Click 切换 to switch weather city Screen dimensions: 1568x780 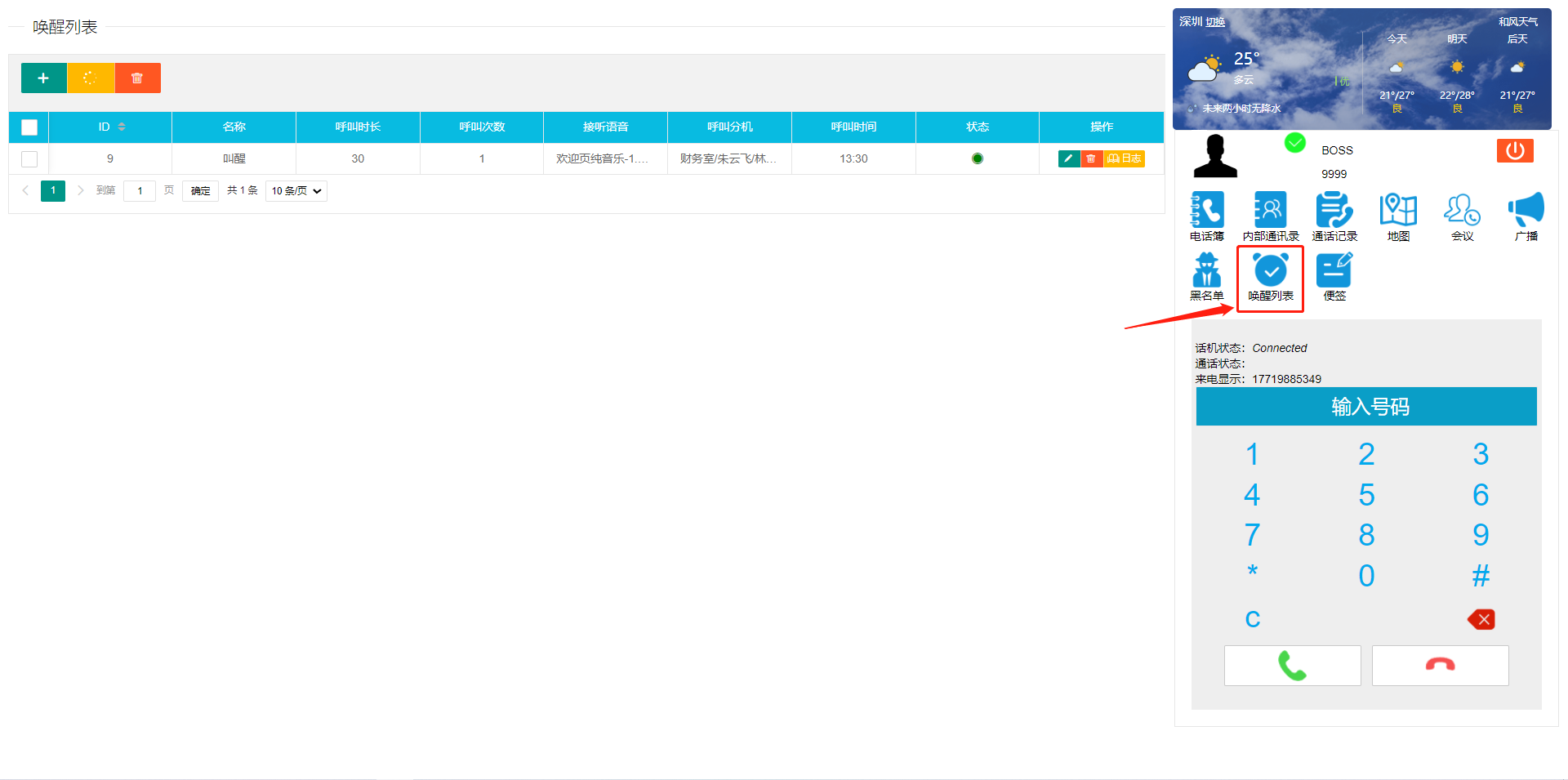[x=1215, y=22]
